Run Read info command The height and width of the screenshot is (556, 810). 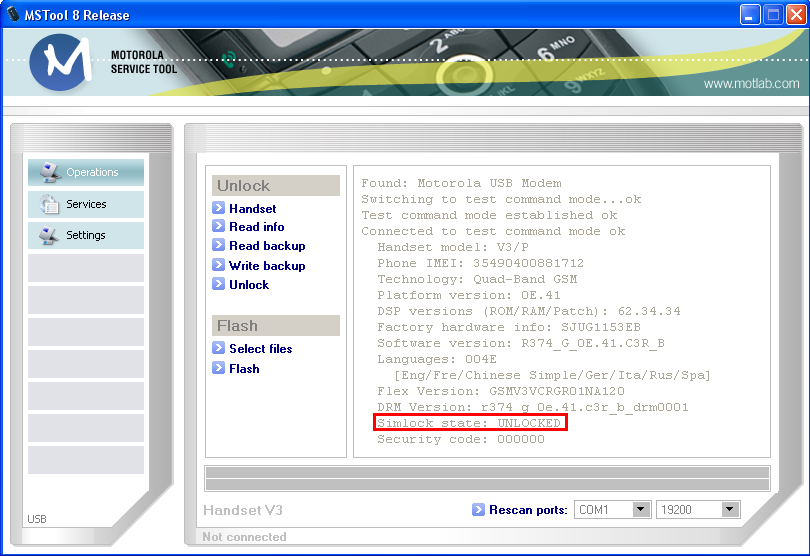click(257, 227)
